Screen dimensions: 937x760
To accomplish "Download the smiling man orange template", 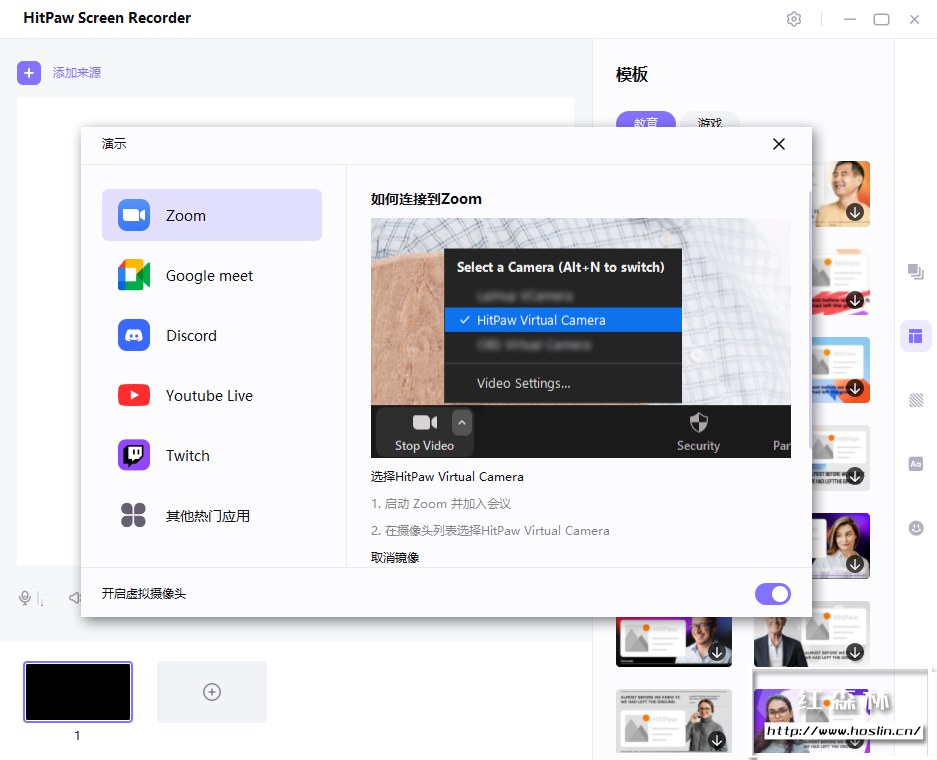I will [x=855, y=212].
